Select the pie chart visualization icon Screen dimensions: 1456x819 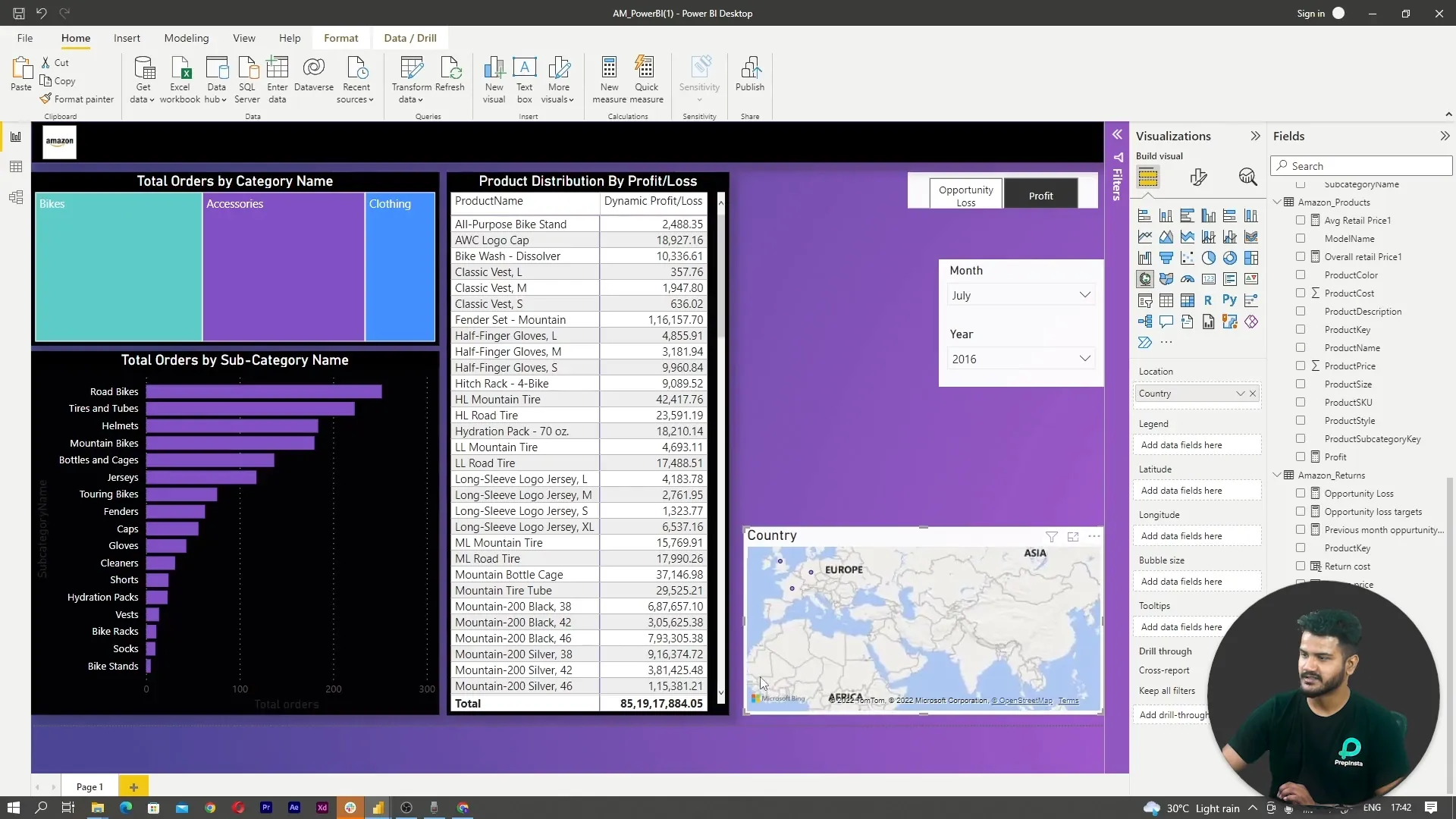[x=1208, y=258]
